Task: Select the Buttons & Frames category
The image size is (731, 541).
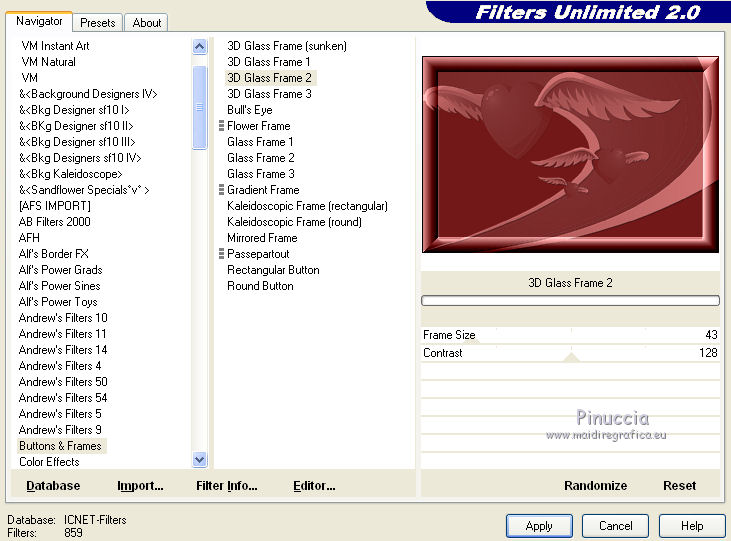Action: click(x=62, y=446)
